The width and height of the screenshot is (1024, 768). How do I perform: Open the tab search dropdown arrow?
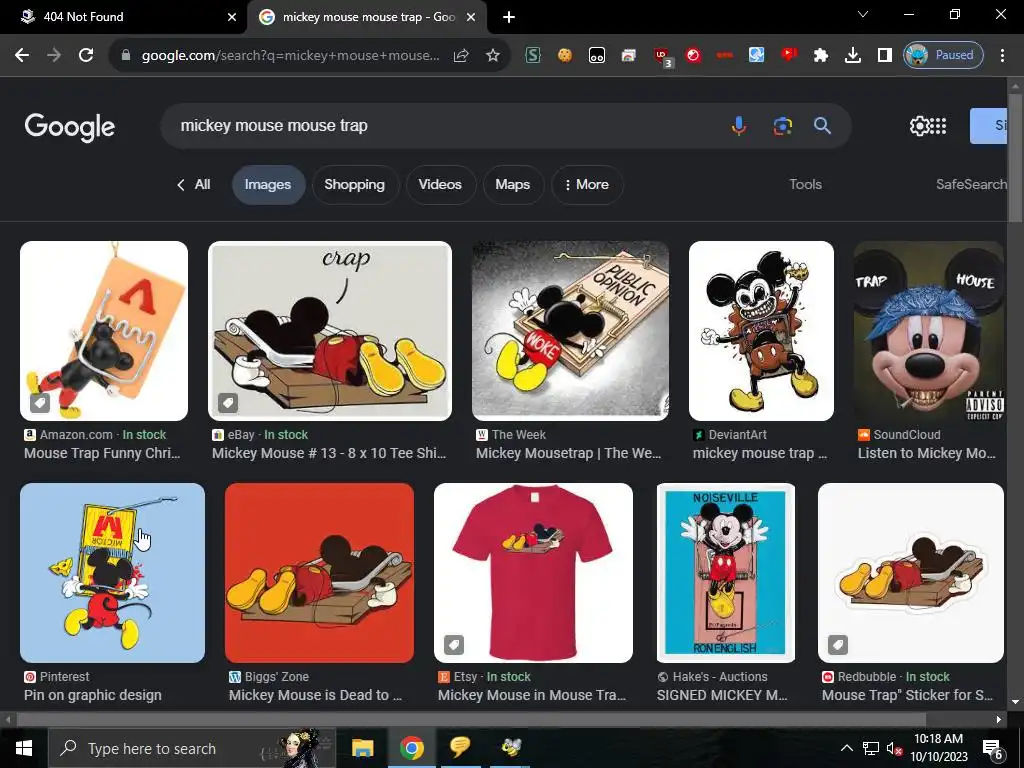pyautogui.click(x=863, y=14)
